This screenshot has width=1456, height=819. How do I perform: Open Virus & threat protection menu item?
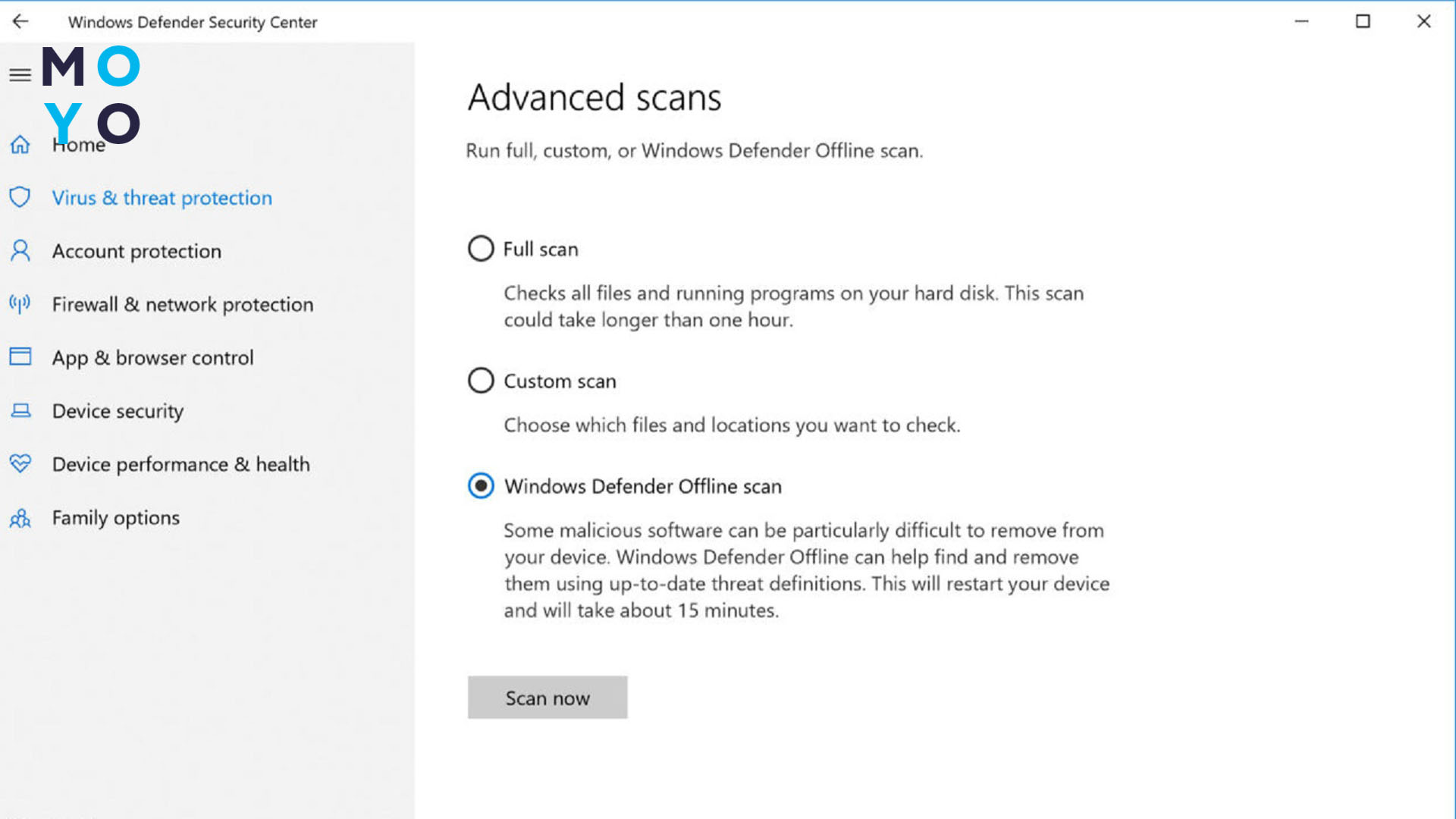[162, 198]
